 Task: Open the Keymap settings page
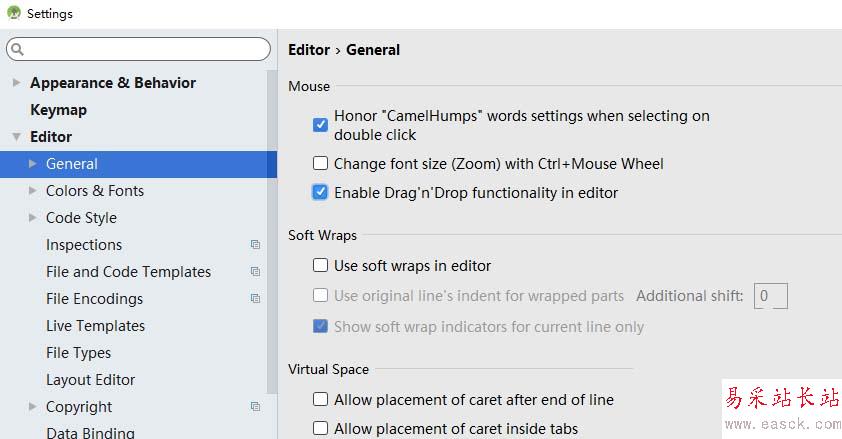pos(58,110)
